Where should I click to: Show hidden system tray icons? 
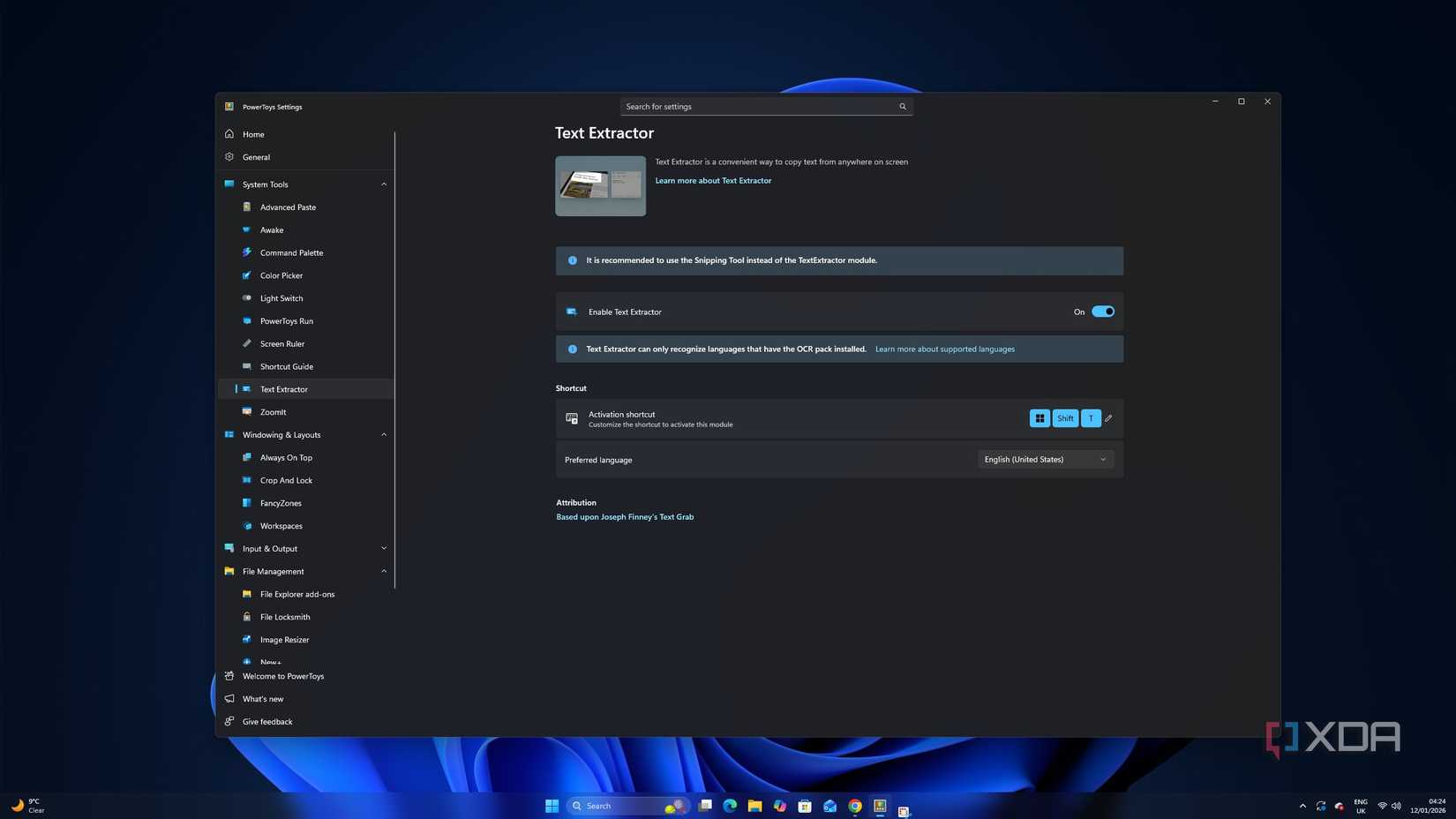tap(1302, 806)
